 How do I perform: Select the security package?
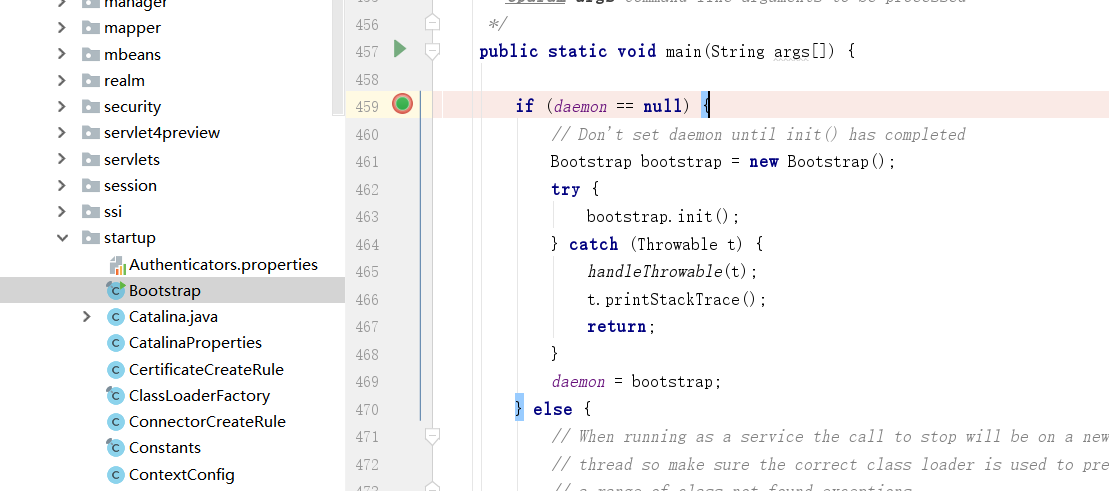(x=132, y=106)
